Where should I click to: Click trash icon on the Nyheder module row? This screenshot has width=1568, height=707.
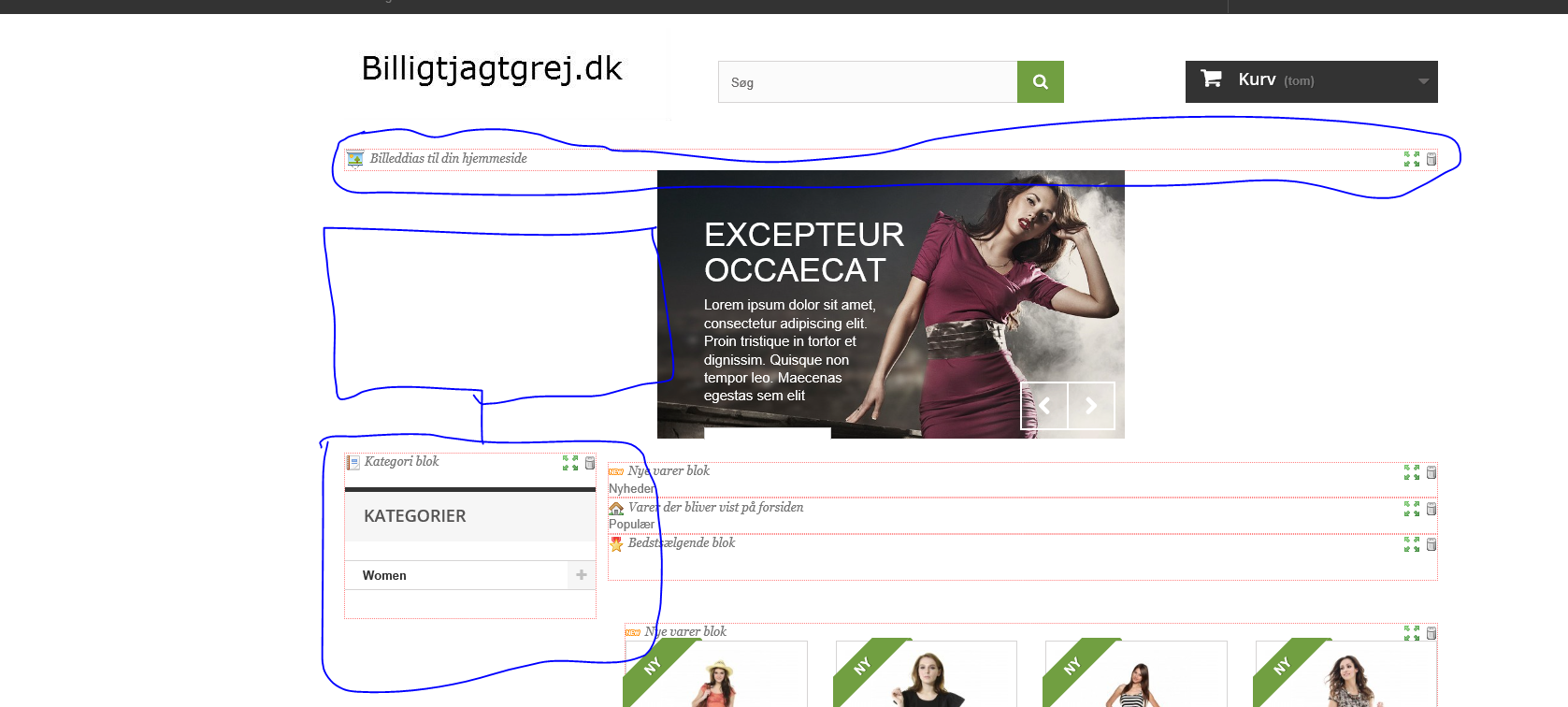[1431, 472]
